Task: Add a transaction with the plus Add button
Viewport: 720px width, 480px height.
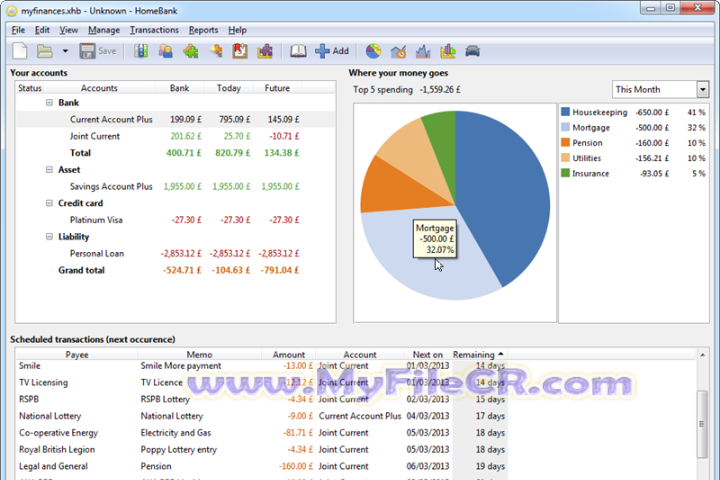Action: (332, 51)
